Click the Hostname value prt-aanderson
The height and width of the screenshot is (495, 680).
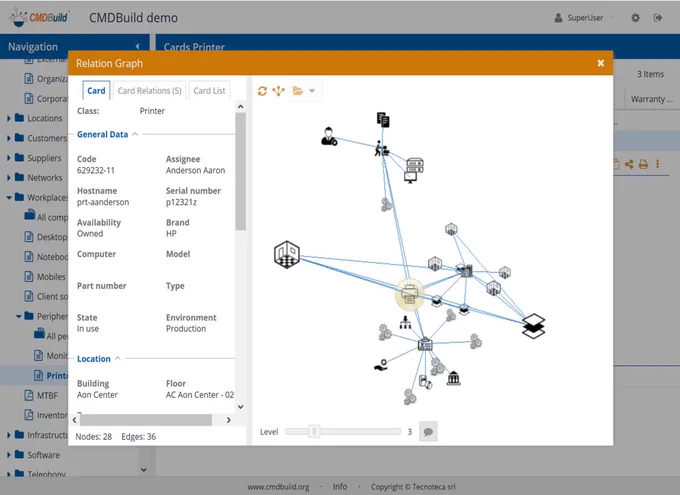pyautogui.click(x=103, y=202)
